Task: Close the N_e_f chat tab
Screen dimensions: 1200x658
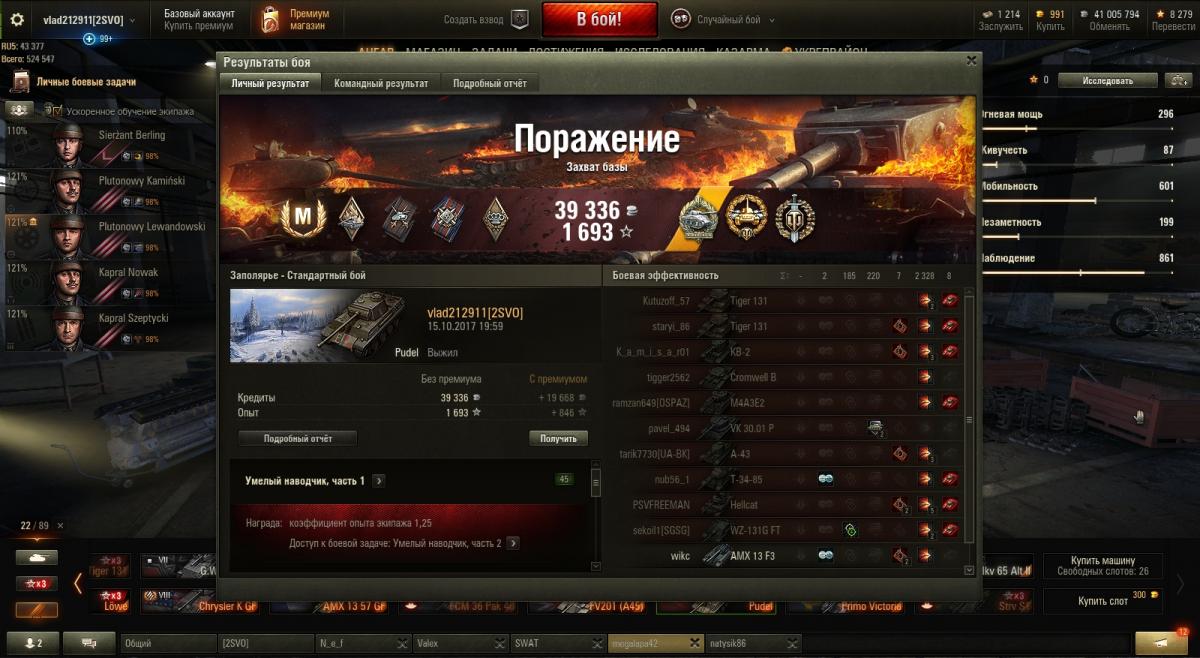Action: click(401, 643)
